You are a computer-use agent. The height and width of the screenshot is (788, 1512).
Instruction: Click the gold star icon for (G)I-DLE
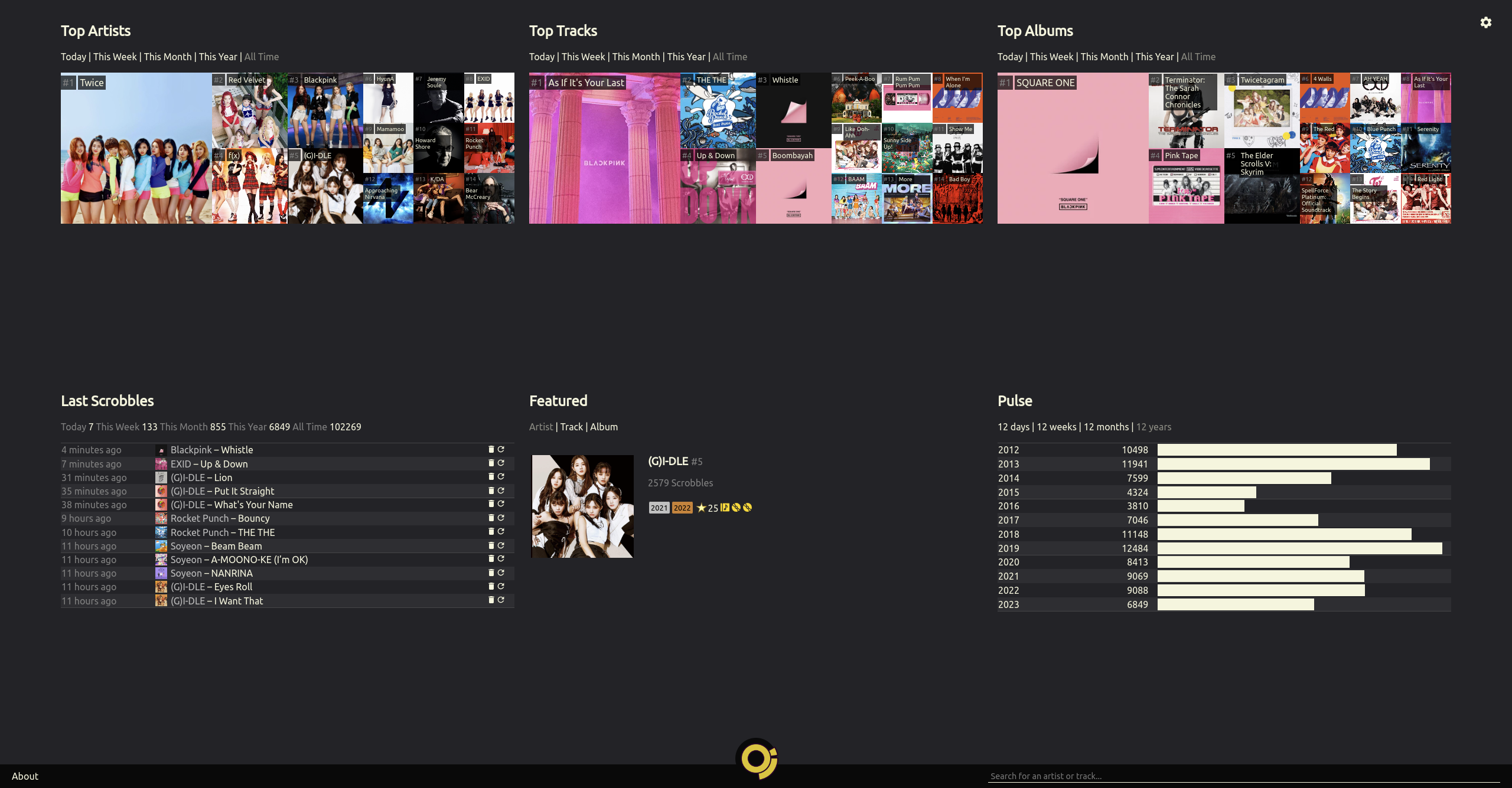(x=701, y=508)
